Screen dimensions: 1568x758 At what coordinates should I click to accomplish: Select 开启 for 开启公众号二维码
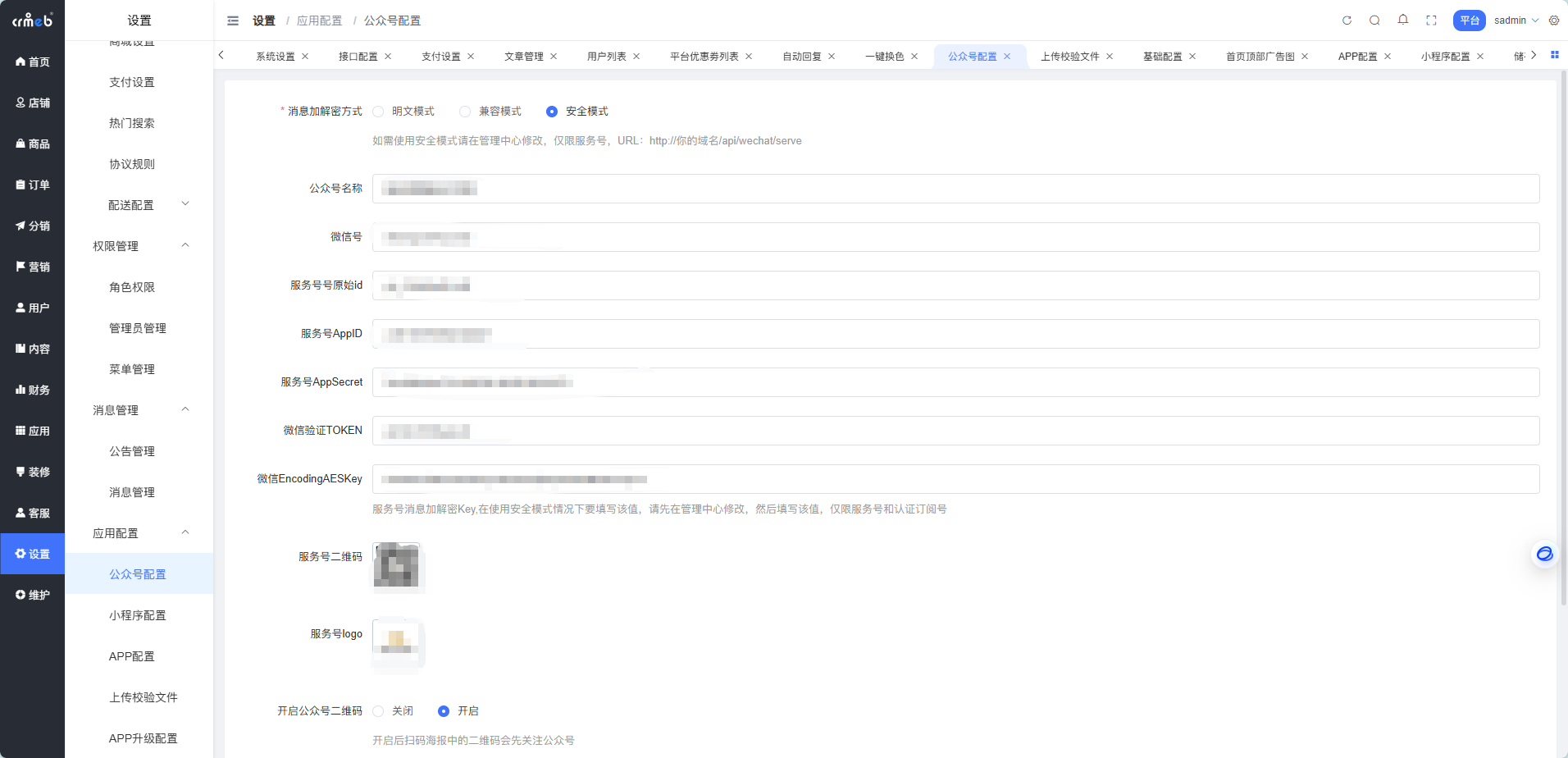[458, 711]
